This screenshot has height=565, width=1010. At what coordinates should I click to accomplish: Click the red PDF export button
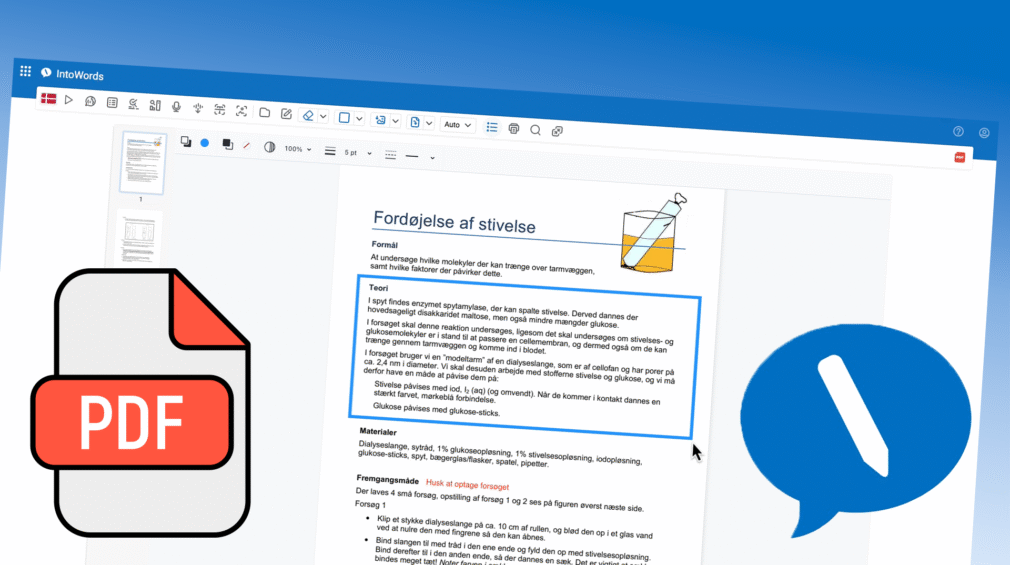pyautogui.click(x=960, y=157)
